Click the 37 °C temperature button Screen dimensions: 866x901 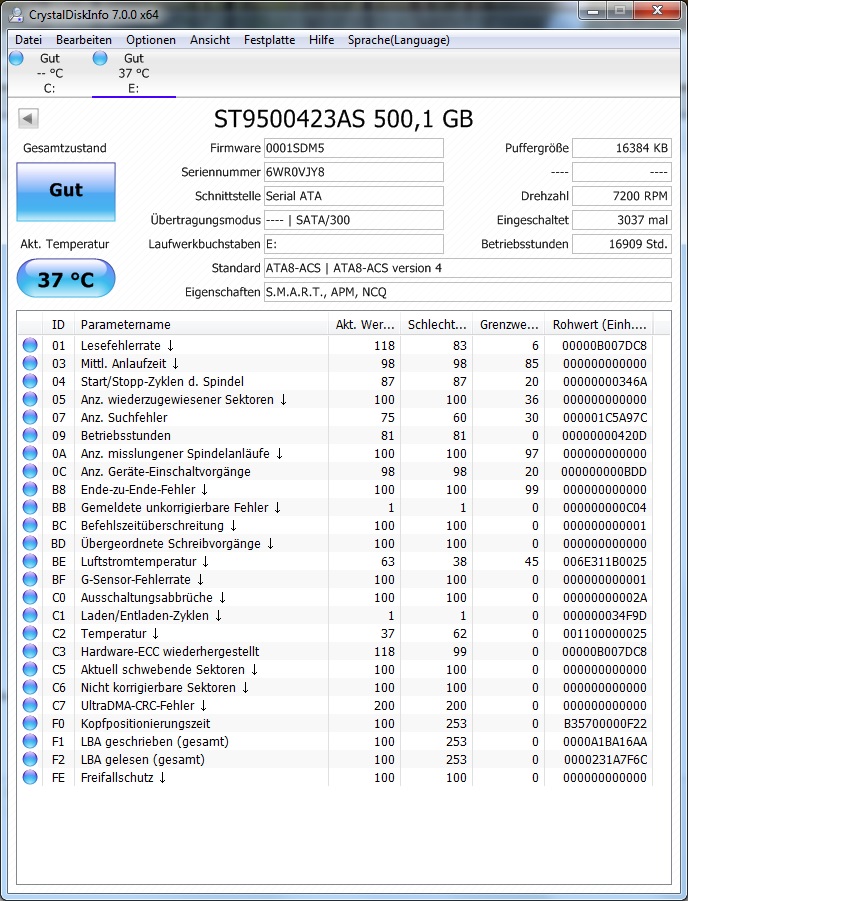66,278
